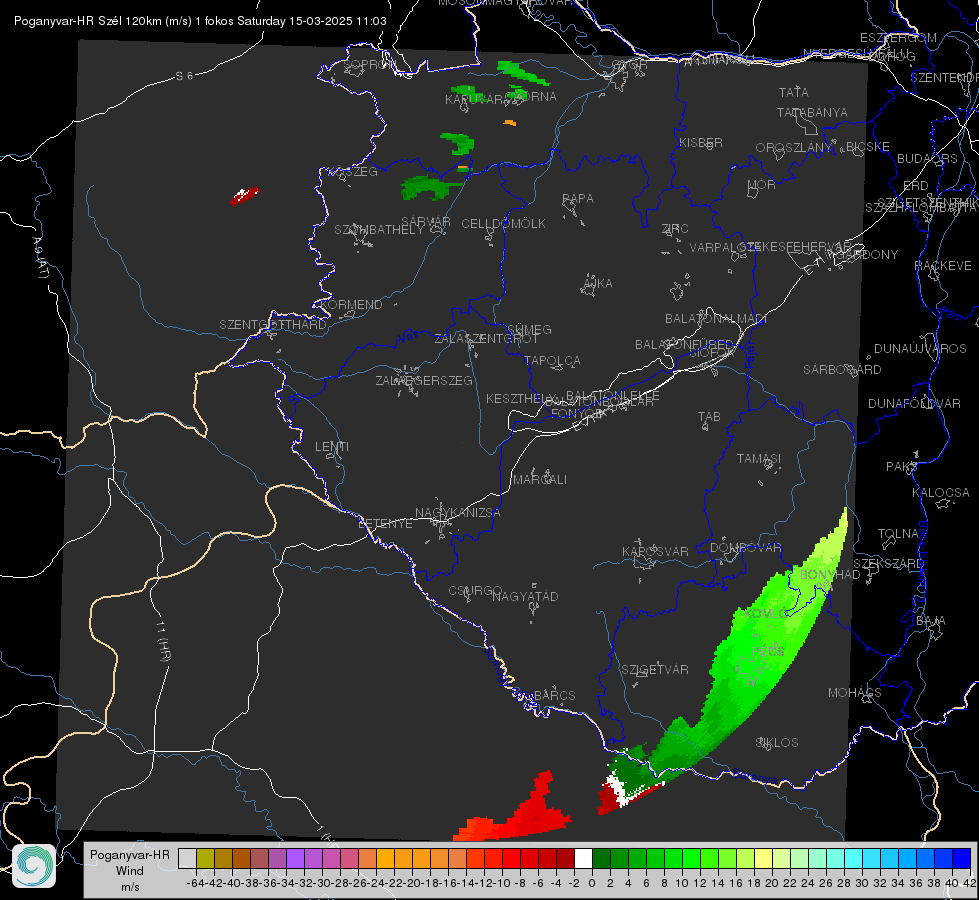
Task: Choose the cyan swatch between 28 and 30
Action: pos(854,858)
